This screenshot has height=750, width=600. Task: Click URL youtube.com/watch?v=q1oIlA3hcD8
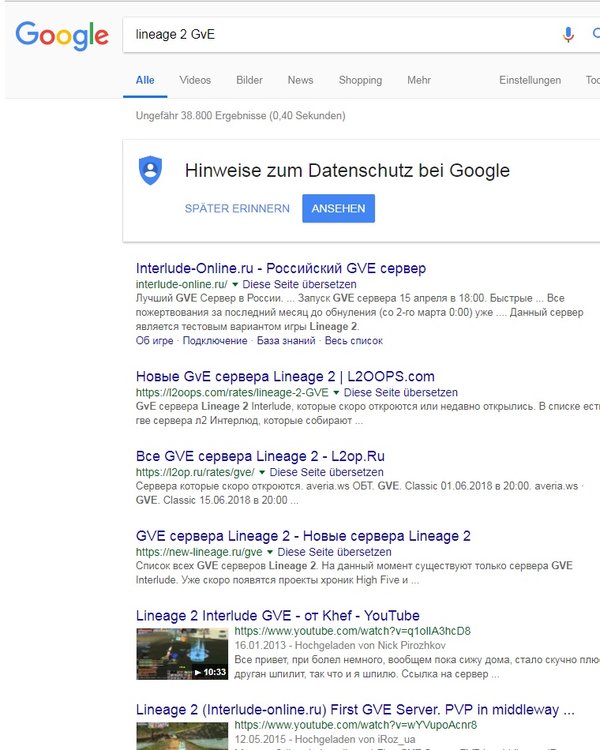(x=353, y=631)
